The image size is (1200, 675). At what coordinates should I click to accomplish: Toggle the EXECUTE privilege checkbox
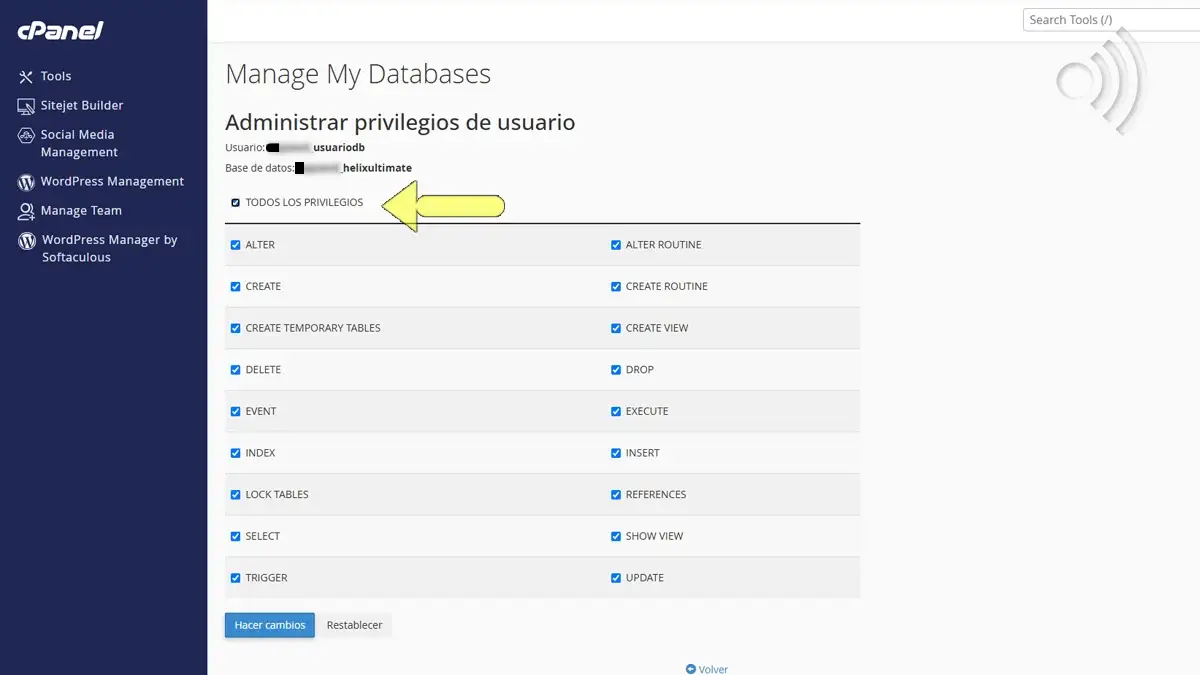tap(616, 411)
